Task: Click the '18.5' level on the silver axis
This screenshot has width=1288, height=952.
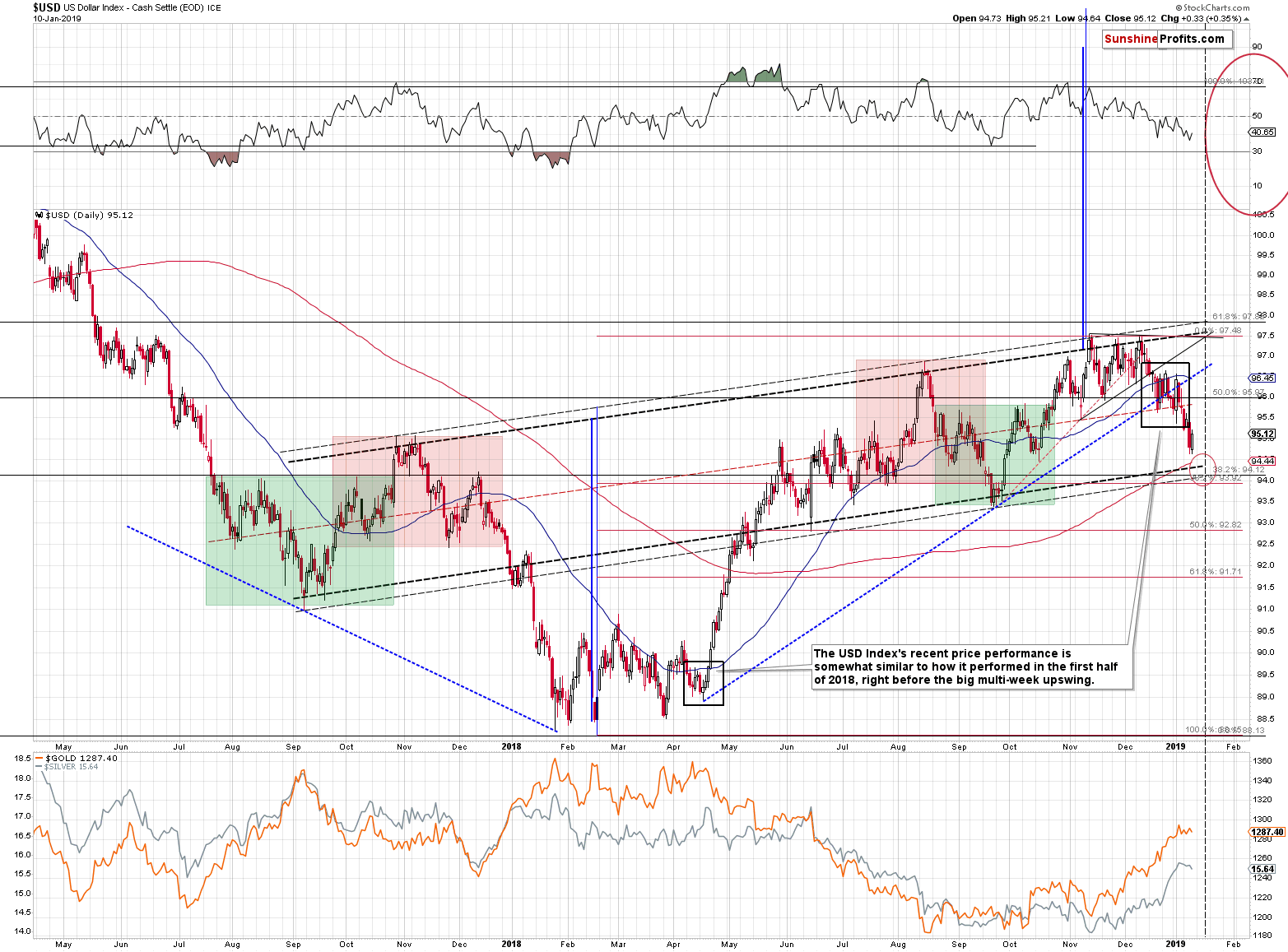Action: tap(22, 758)
